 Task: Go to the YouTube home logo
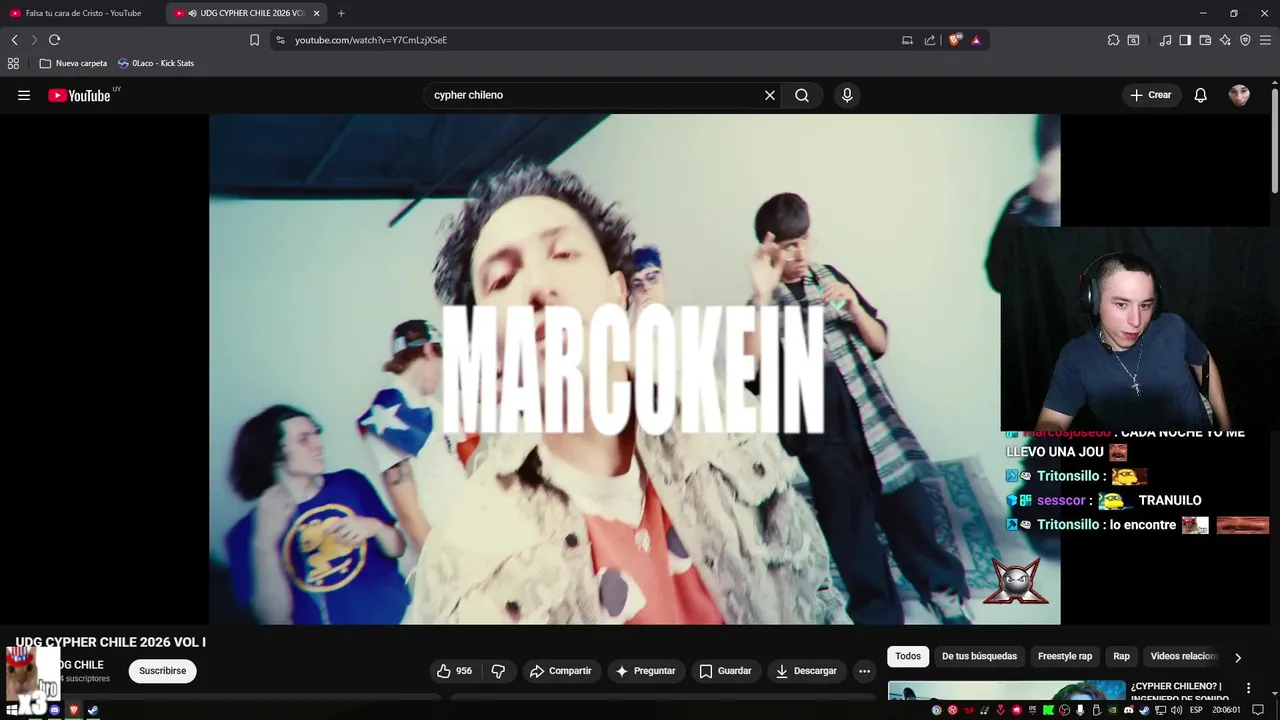[x=79, y=95]
